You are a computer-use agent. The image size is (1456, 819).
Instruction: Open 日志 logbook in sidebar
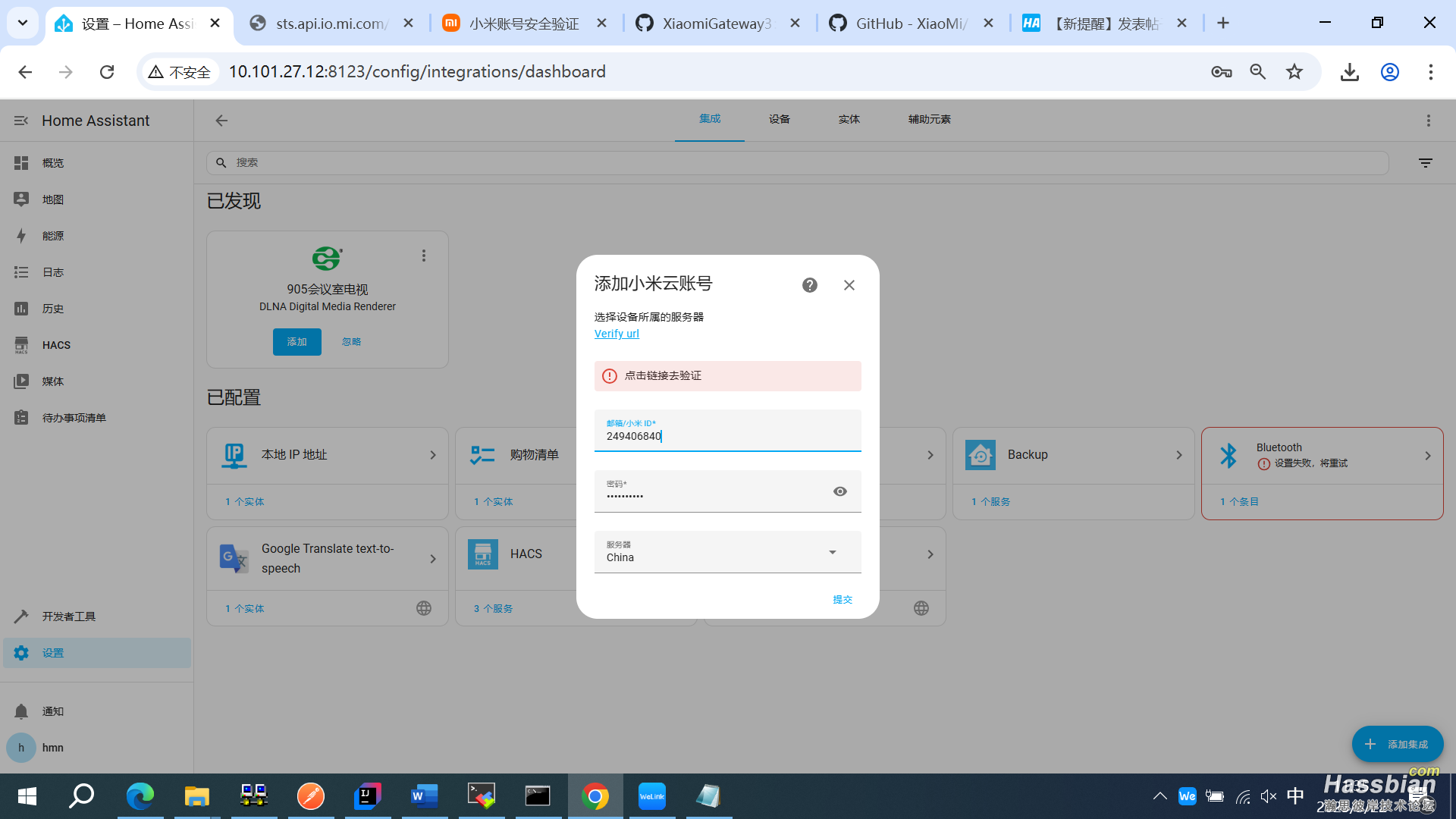tap(97, 272)
